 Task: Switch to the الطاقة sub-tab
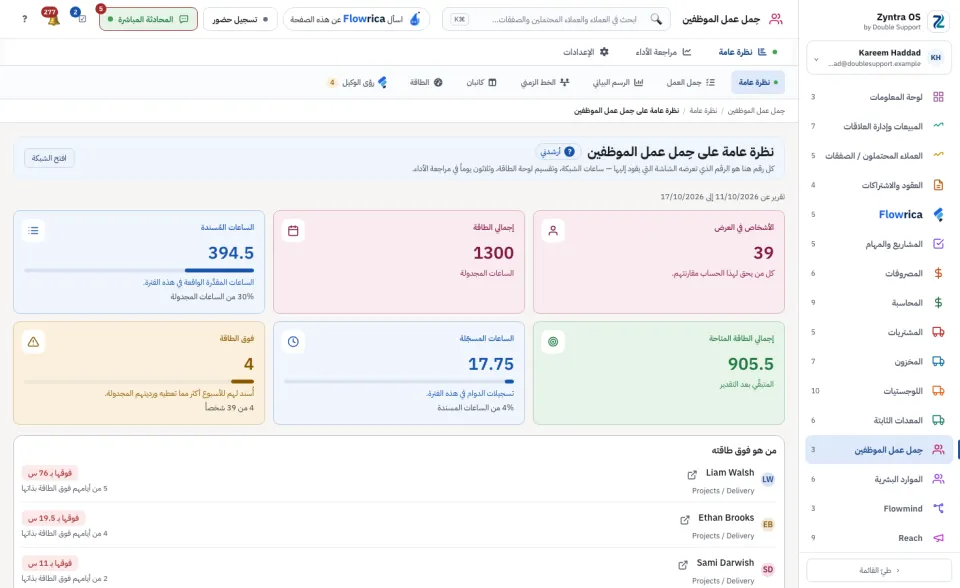(x=426, y=82)
